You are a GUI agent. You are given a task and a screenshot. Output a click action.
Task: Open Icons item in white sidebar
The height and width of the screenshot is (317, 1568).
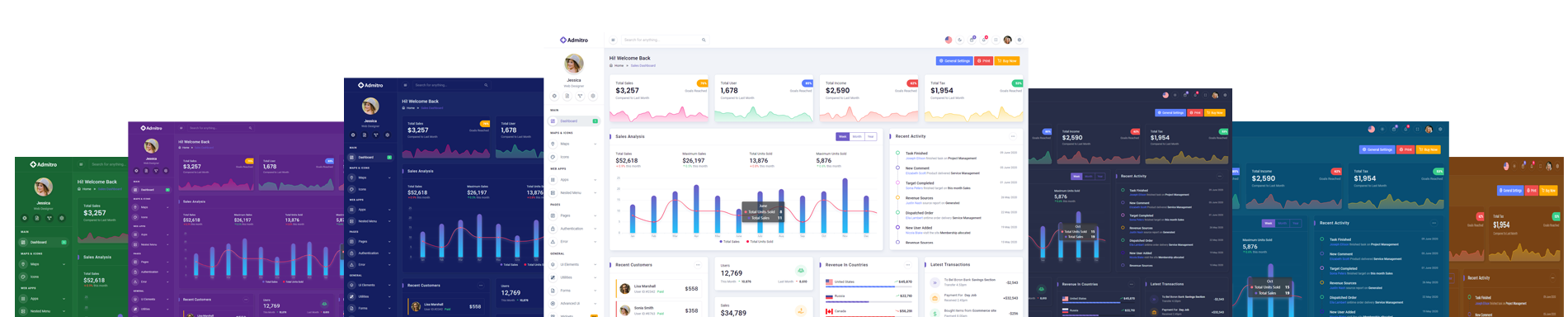[574, 157]
